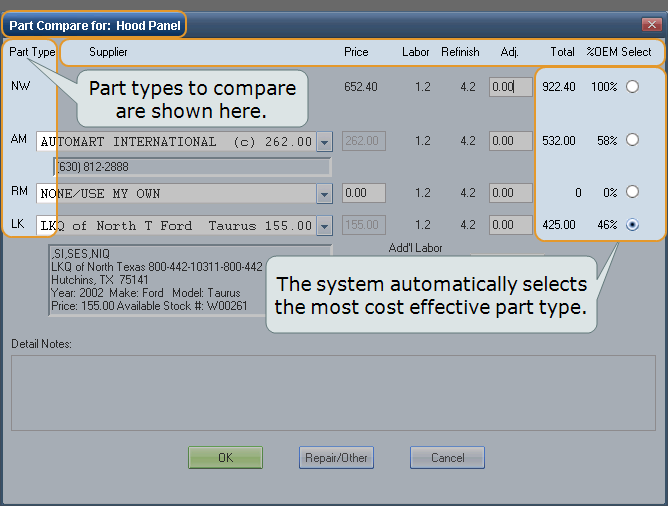Click the LK price field showing 155.00
This screenshot has width=668, height=506.
(366, 226)
